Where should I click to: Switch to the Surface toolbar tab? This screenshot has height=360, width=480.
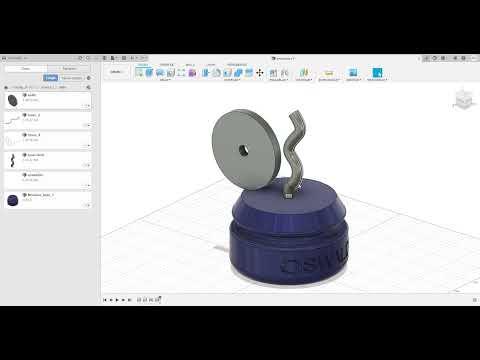[167, 64]
